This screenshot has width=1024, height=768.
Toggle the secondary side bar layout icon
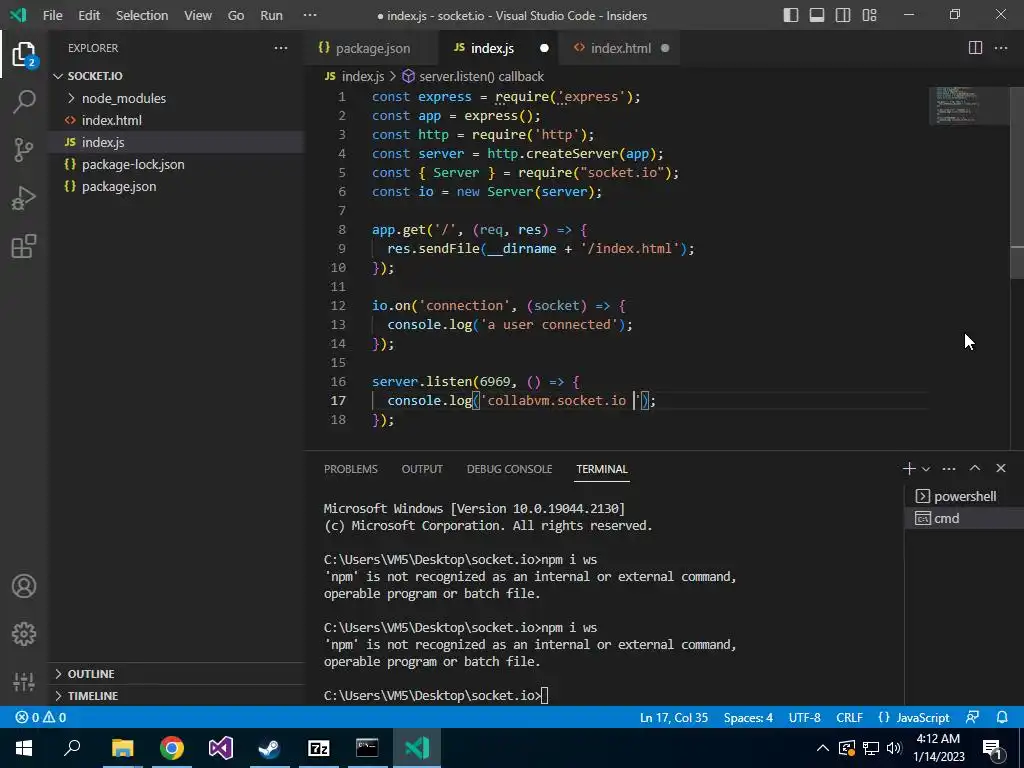(842, 15)
